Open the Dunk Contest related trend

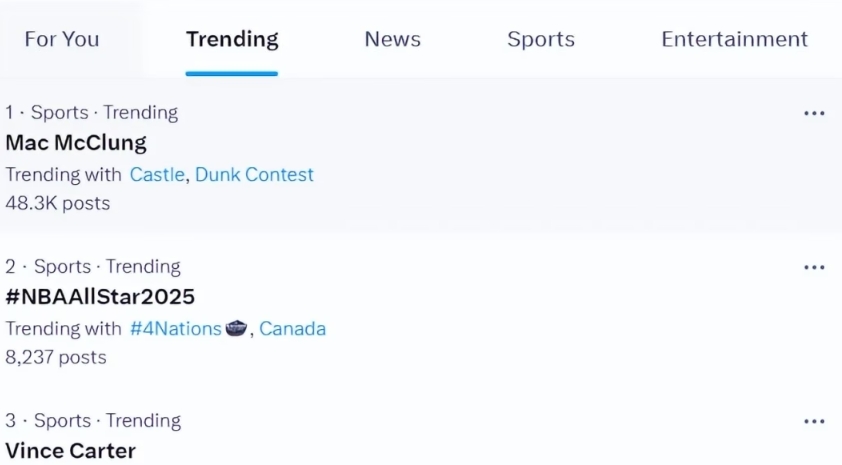pos(254,174)
